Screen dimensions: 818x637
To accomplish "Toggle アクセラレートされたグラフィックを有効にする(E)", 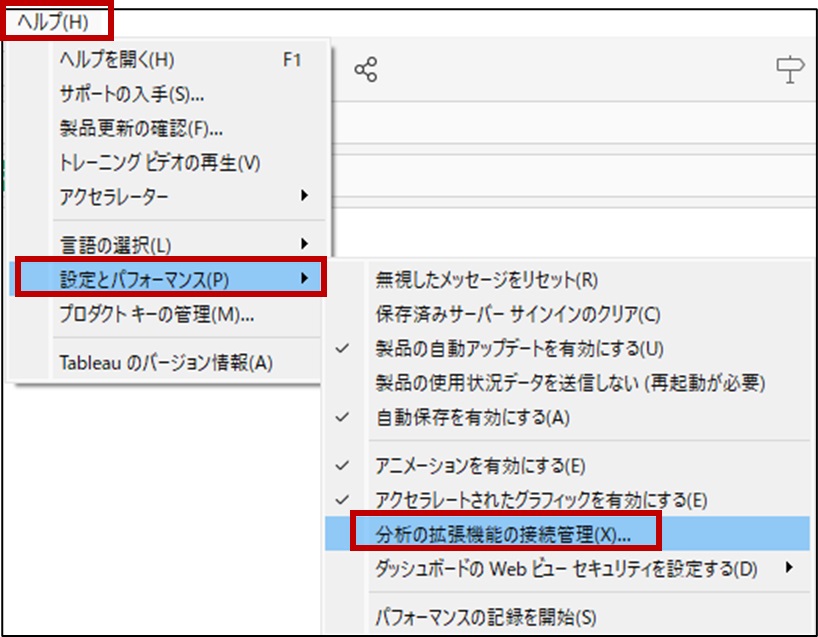I will [540, 499].
